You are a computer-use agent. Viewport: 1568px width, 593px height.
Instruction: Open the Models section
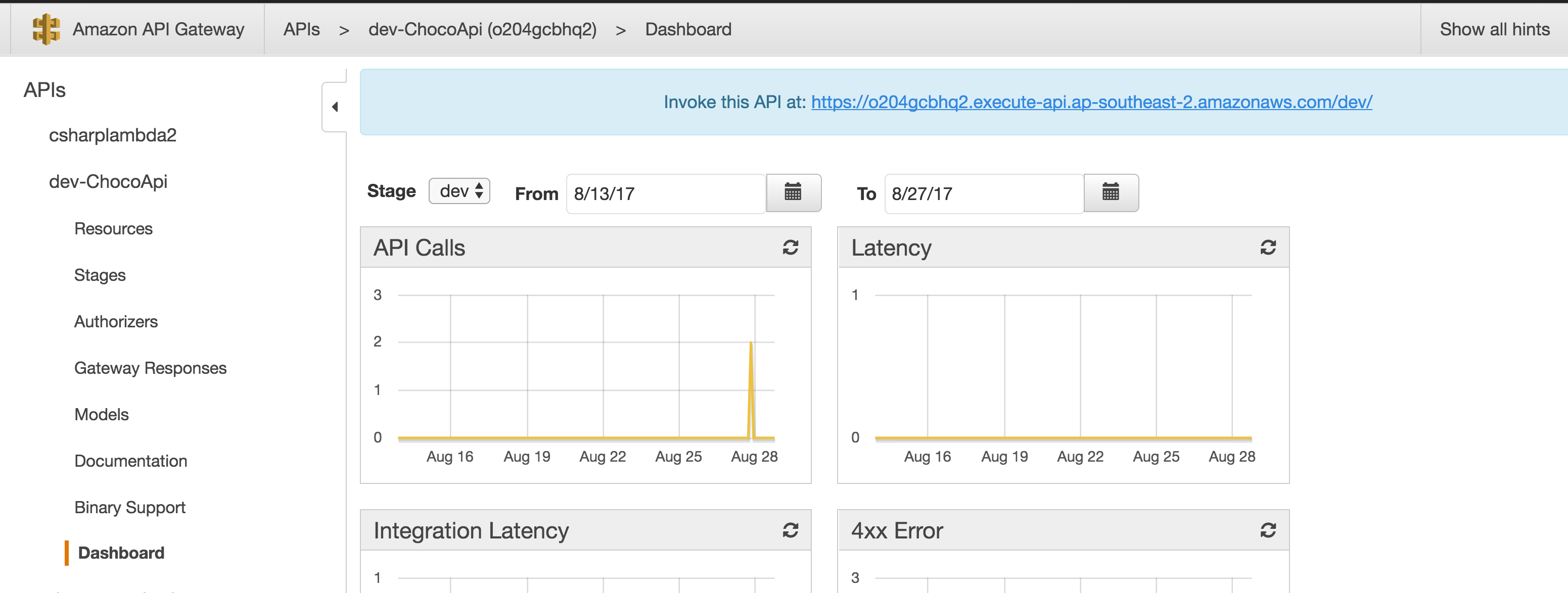click(102, 415)
